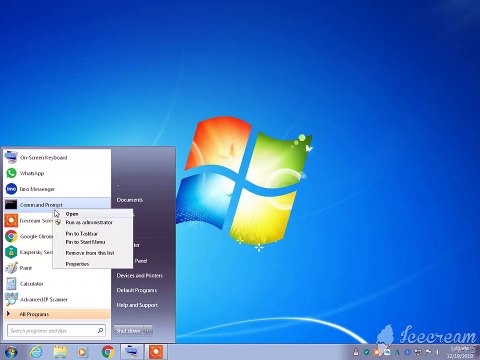Click the Show desktop strip
The width and height of the screenshot is (480, 360).
pyautogui.click(x=477, y=352)
